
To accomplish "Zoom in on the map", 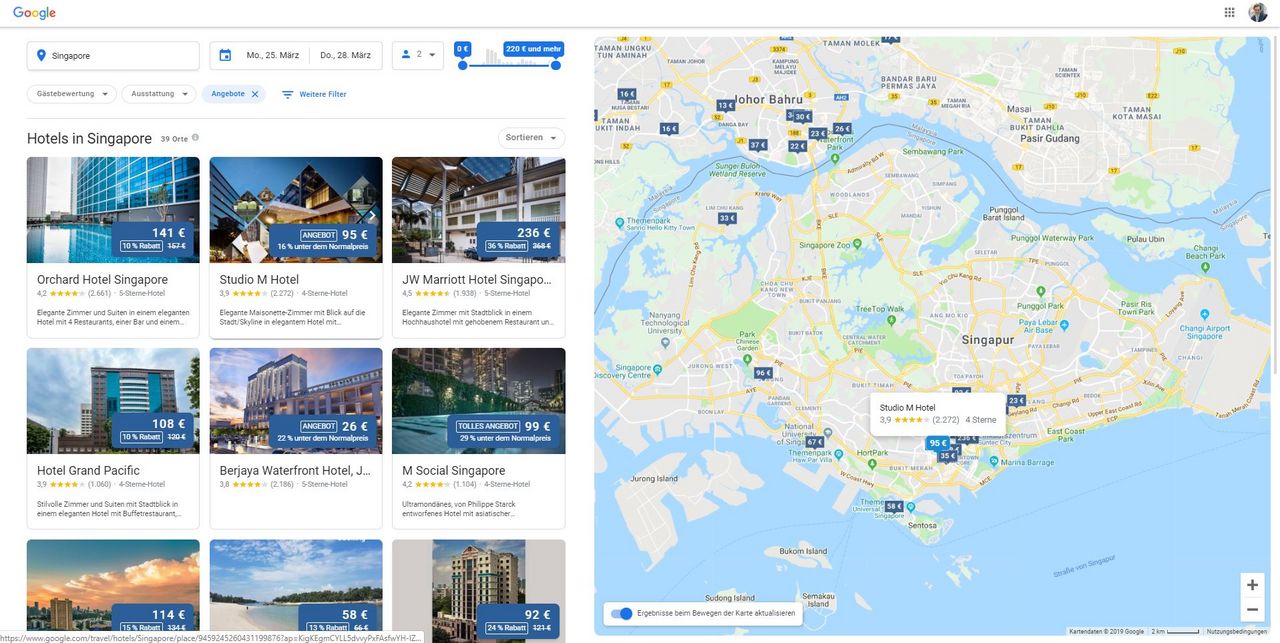I will 1252,584.
